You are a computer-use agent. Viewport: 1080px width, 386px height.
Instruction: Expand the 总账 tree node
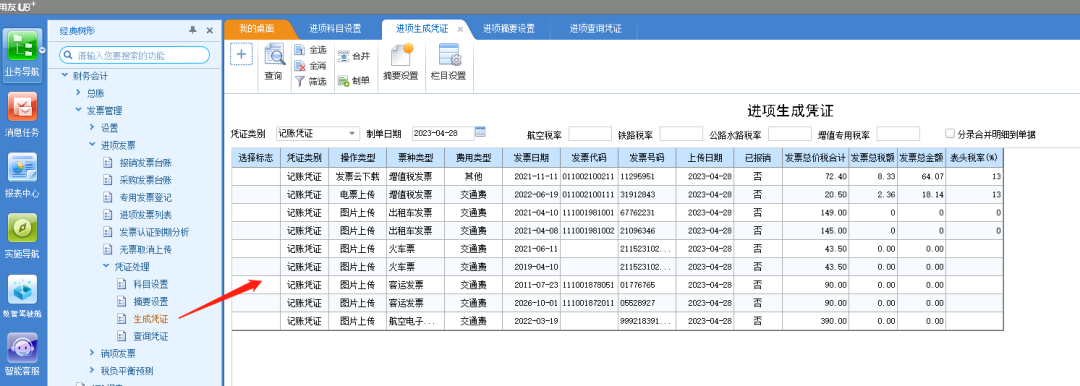point(79,92)
